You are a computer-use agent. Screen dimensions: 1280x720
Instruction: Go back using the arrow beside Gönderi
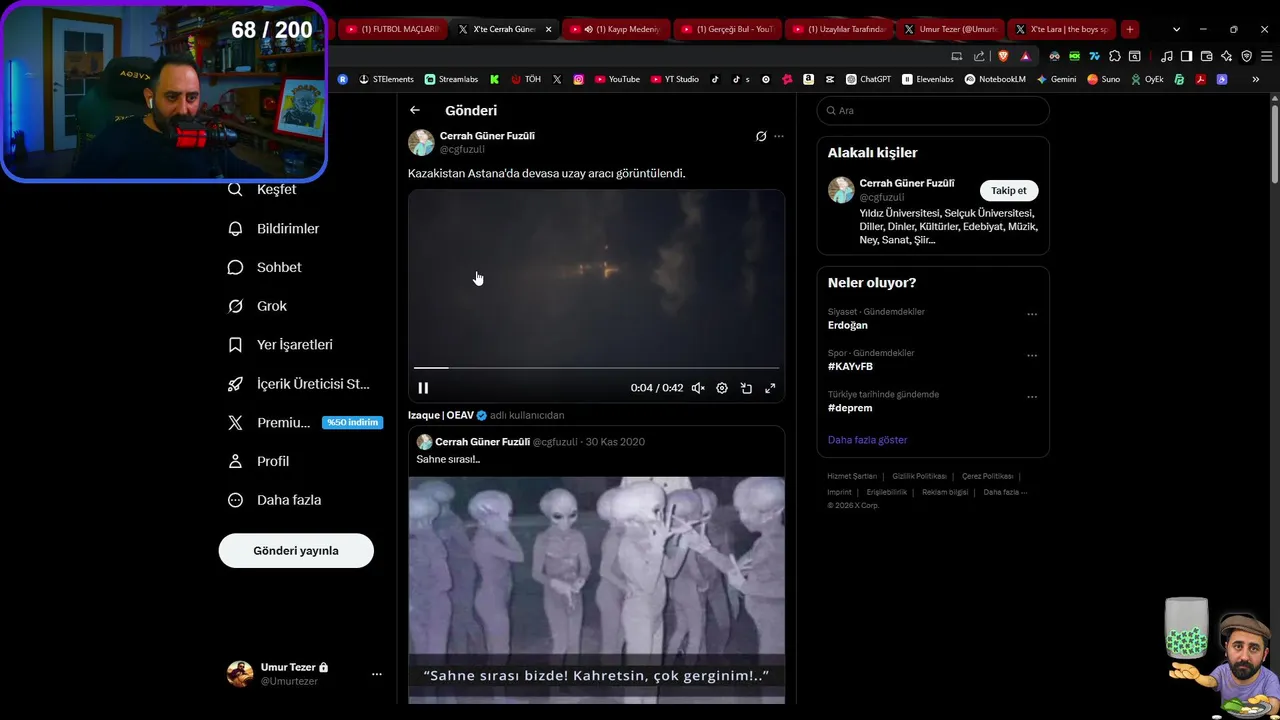tap(415, 110)
